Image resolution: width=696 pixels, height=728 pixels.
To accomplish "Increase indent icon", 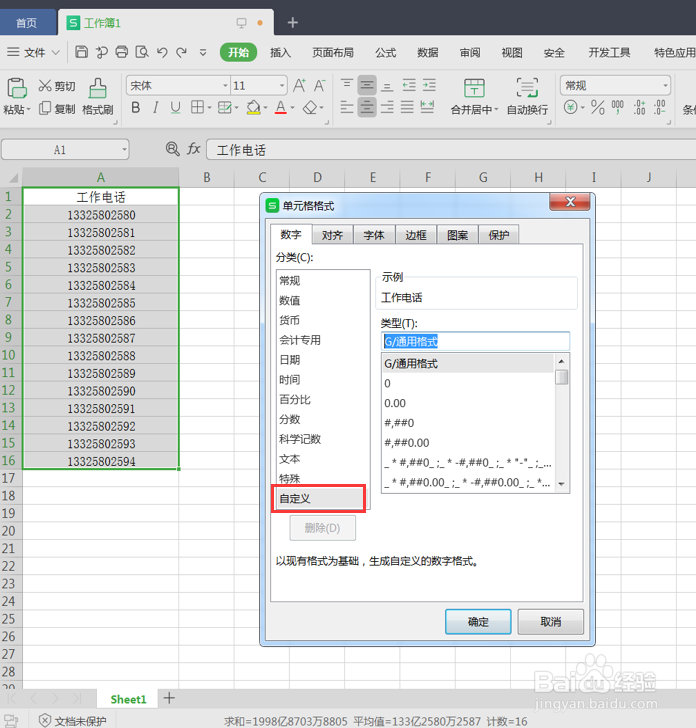I will 429,85.
